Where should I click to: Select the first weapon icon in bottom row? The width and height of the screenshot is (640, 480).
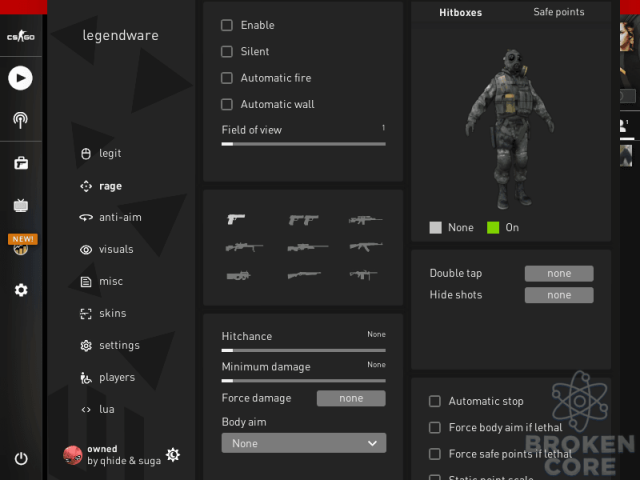pyautogui.click(x=238, y=276)
